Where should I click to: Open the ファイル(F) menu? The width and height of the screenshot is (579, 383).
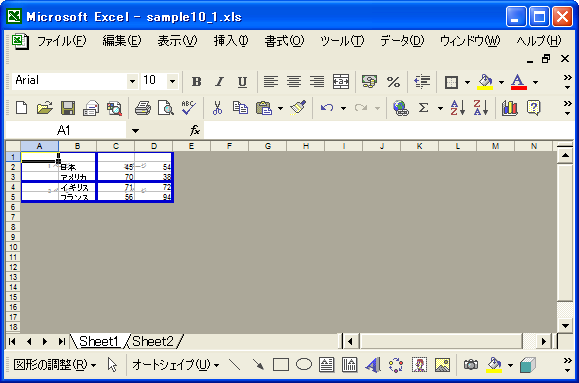(x=62, y=41)
